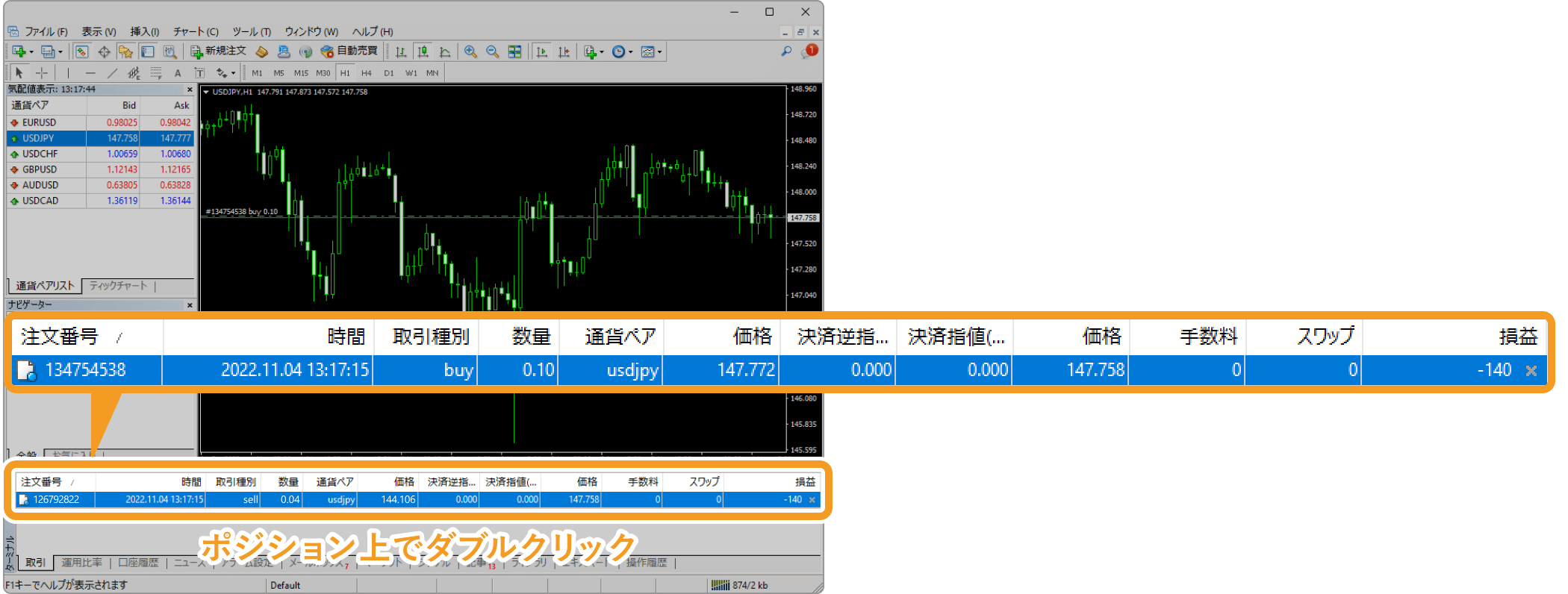The width and height of the screenshot is (1568, 594).
Task: Select the arrows objects tool
Action: click(222, 72)
